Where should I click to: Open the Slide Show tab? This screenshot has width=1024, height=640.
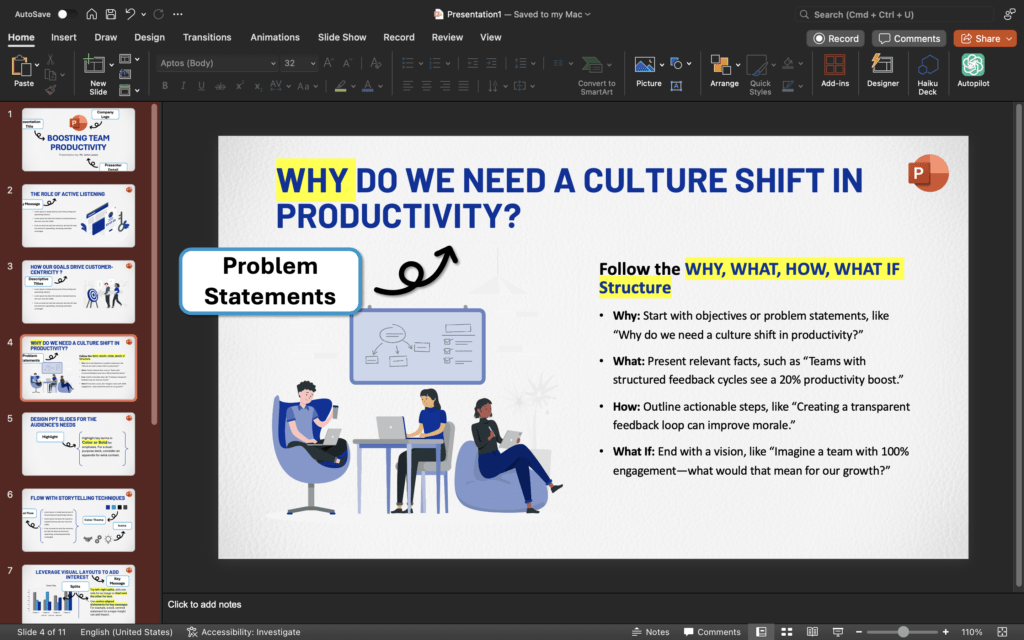click(x=342, y=37)
